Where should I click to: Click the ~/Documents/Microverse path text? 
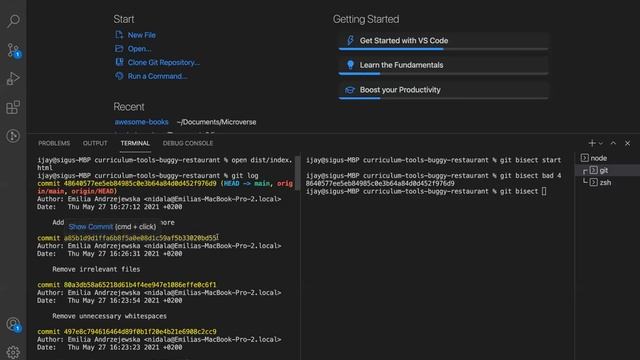point(216,122)
